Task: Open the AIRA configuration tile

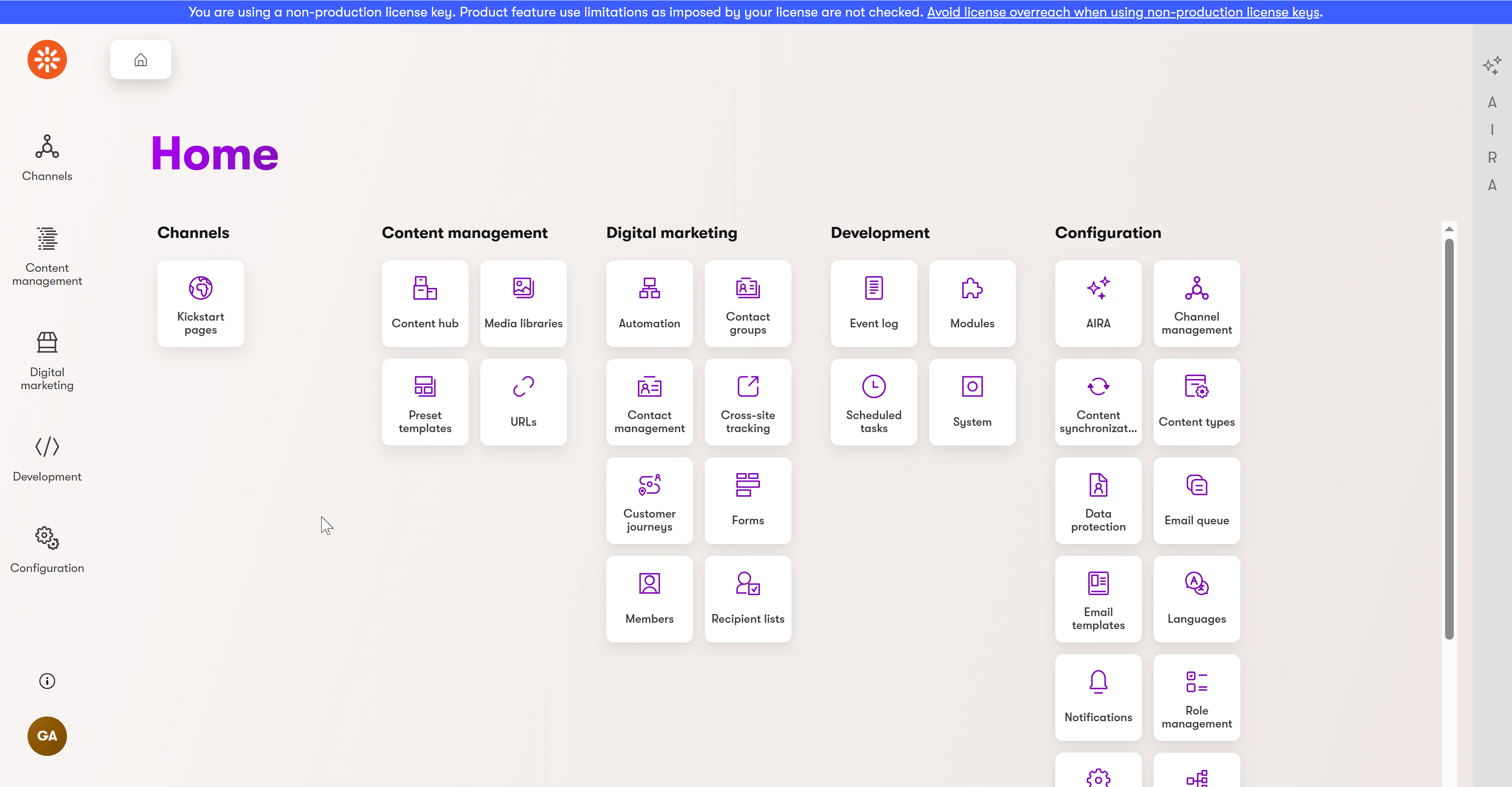Action: click(x=1098, y=303)
